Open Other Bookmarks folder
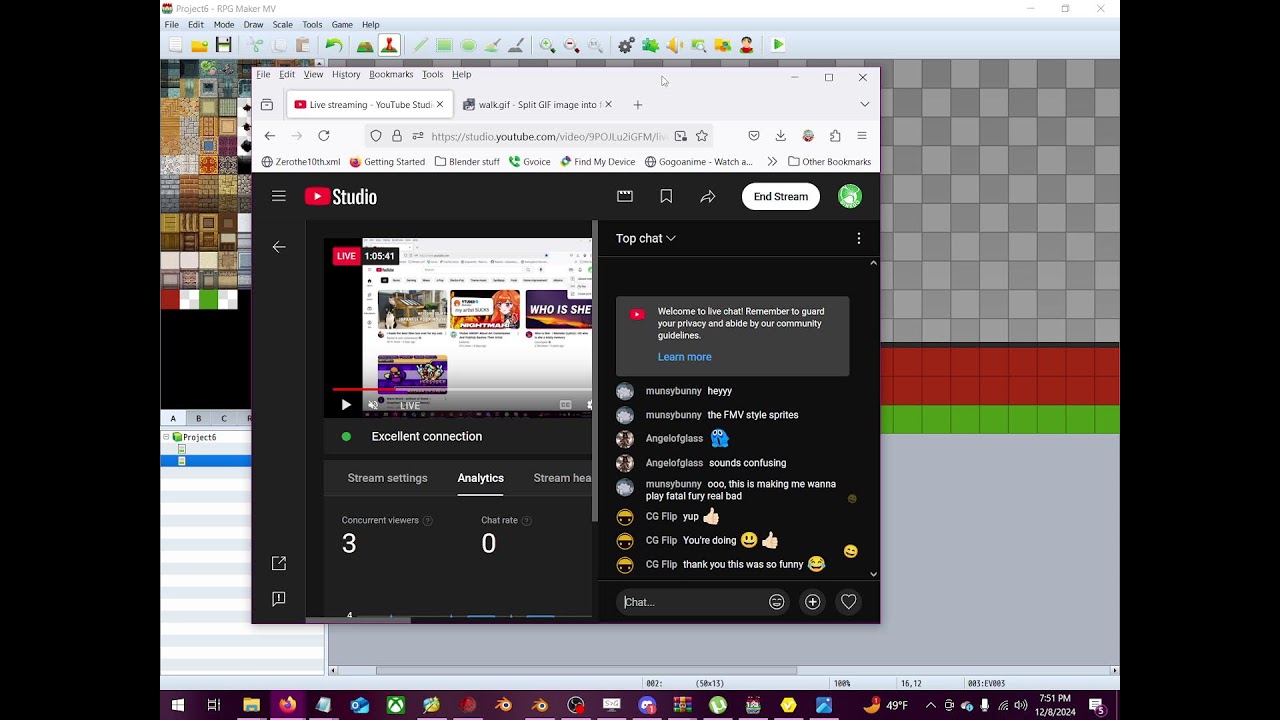The width and height of the screenshot is (1280, 720). pyautogui.click(x=829, y=162)
